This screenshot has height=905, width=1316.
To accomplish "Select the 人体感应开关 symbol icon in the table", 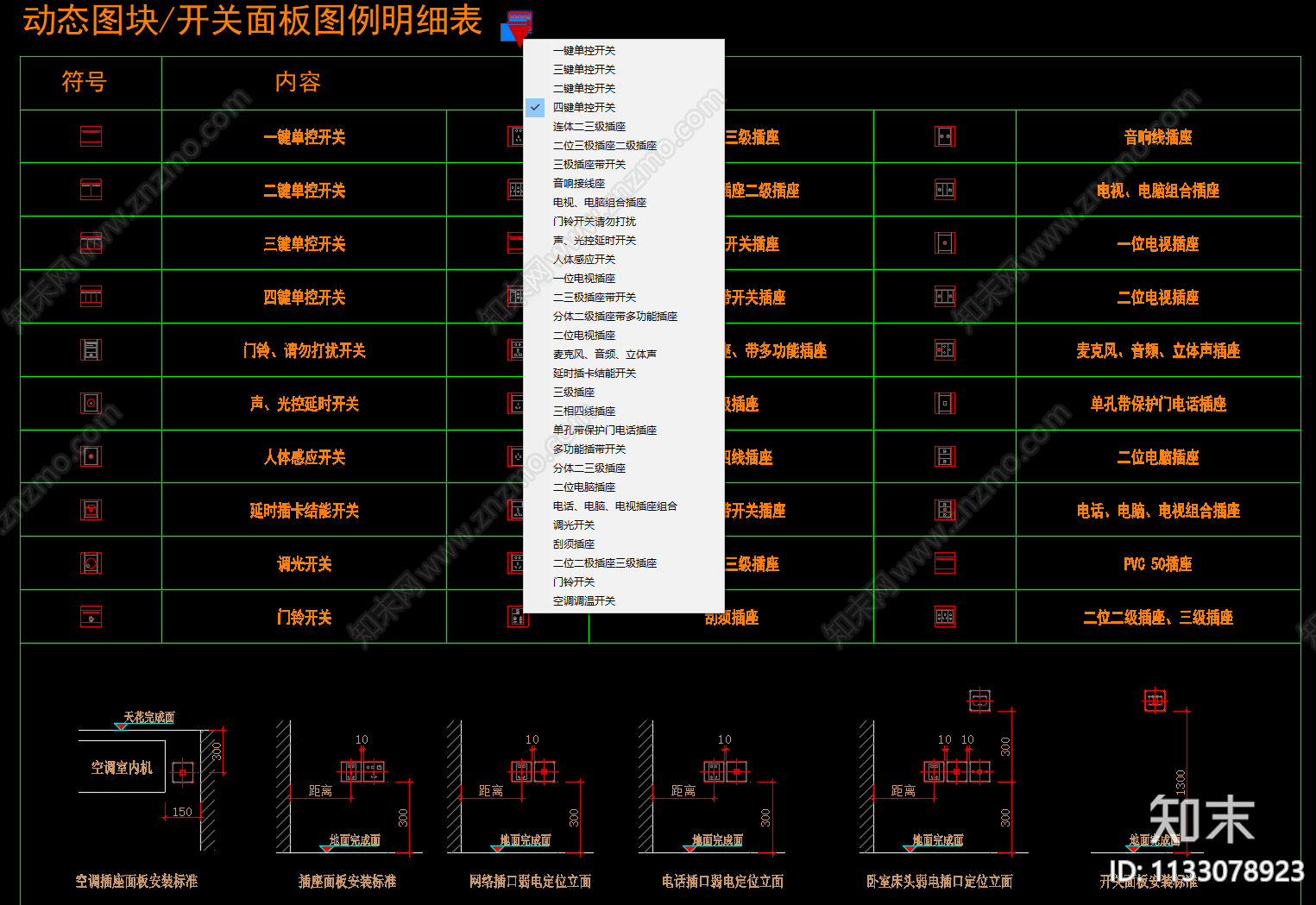I will tap(91, 456).
